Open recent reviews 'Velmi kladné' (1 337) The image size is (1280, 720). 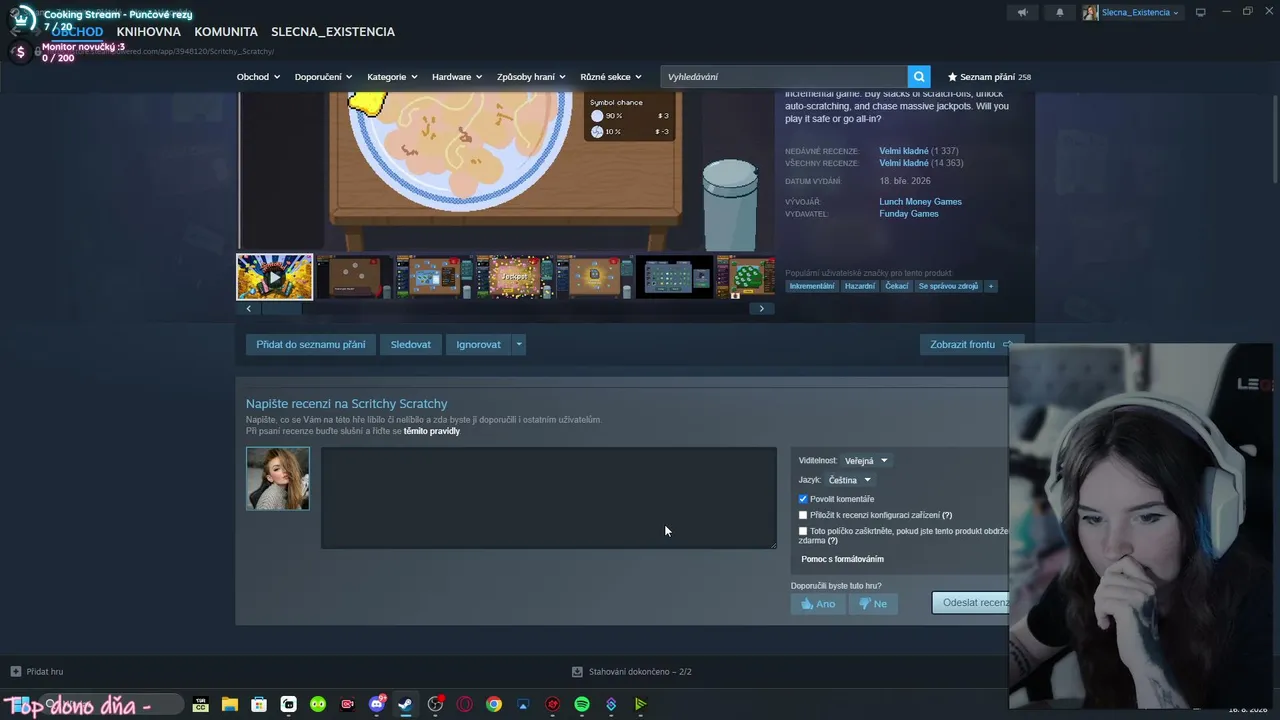pyautogui.click(x=904, y=151)
